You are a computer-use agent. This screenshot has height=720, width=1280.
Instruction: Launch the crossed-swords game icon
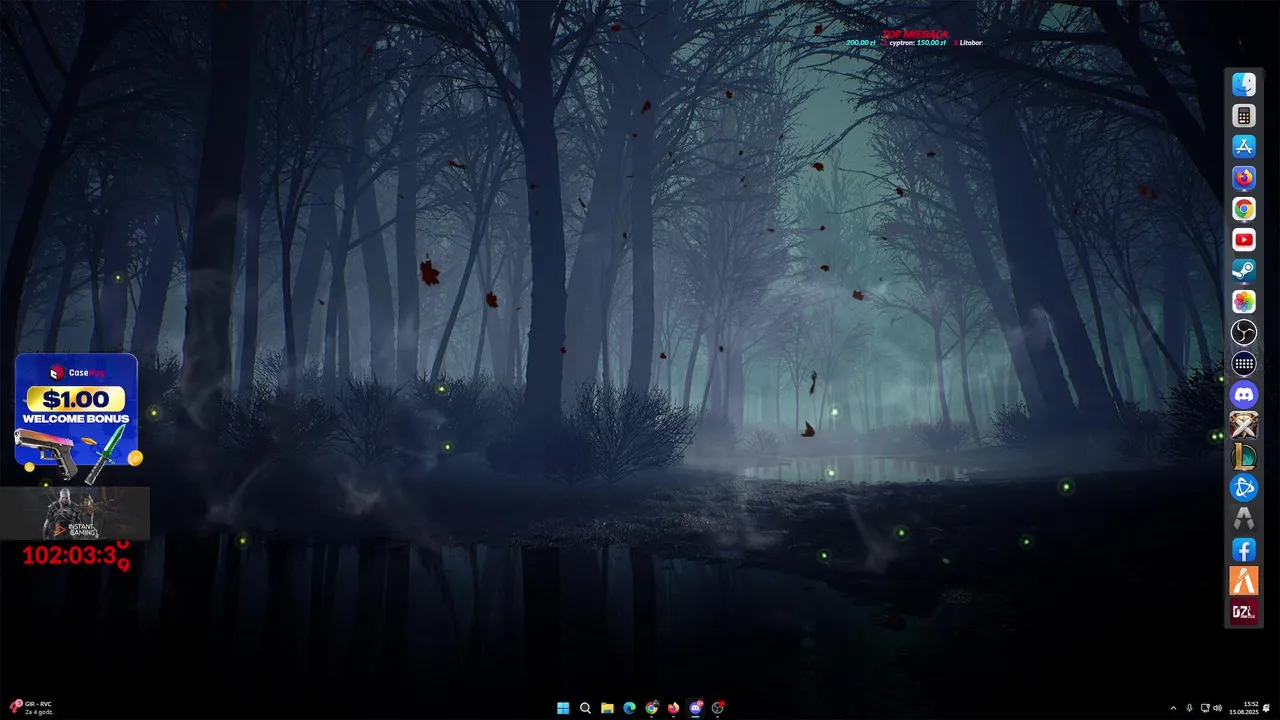[x=1243, y=426]
